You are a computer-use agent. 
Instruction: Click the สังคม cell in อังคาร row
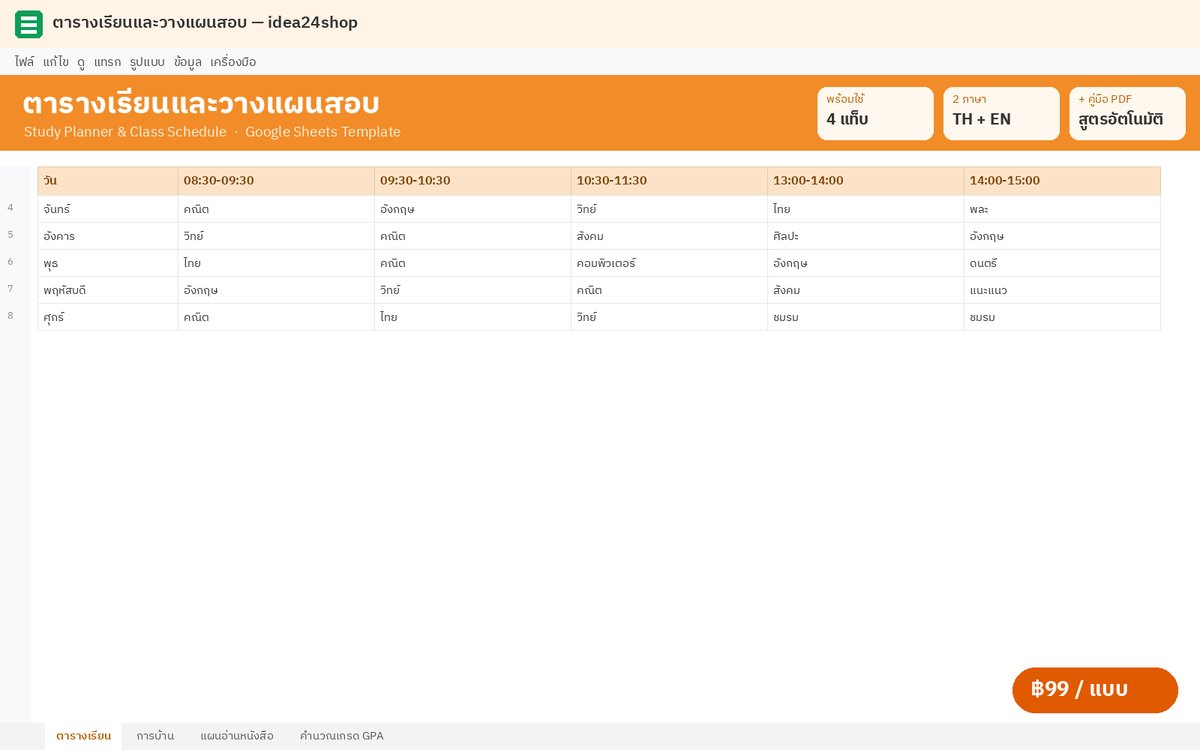pyautogui.click(x=669, y=236)
